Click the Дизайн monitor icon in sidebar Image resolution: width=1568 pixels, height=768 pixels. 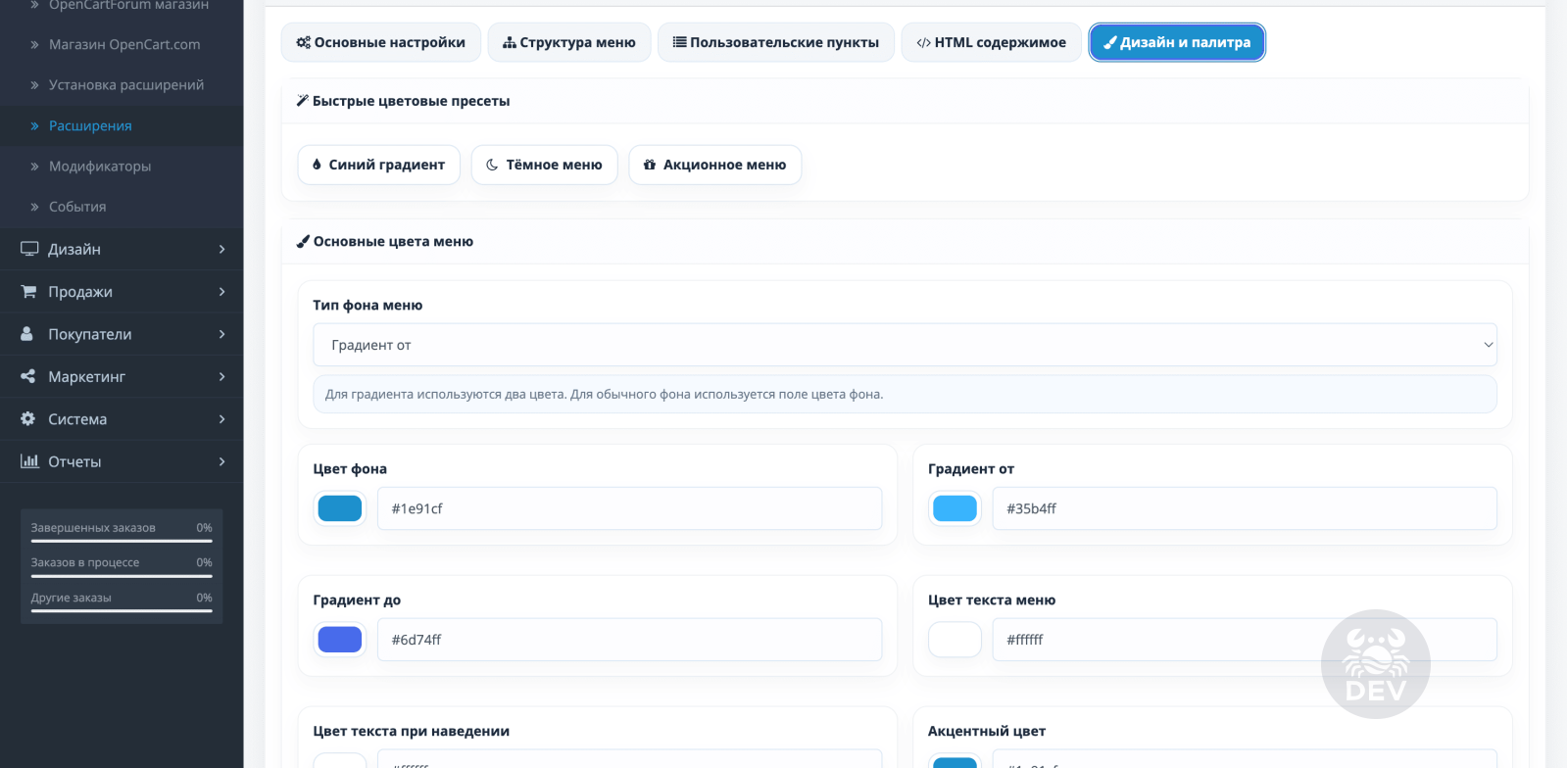29,249
